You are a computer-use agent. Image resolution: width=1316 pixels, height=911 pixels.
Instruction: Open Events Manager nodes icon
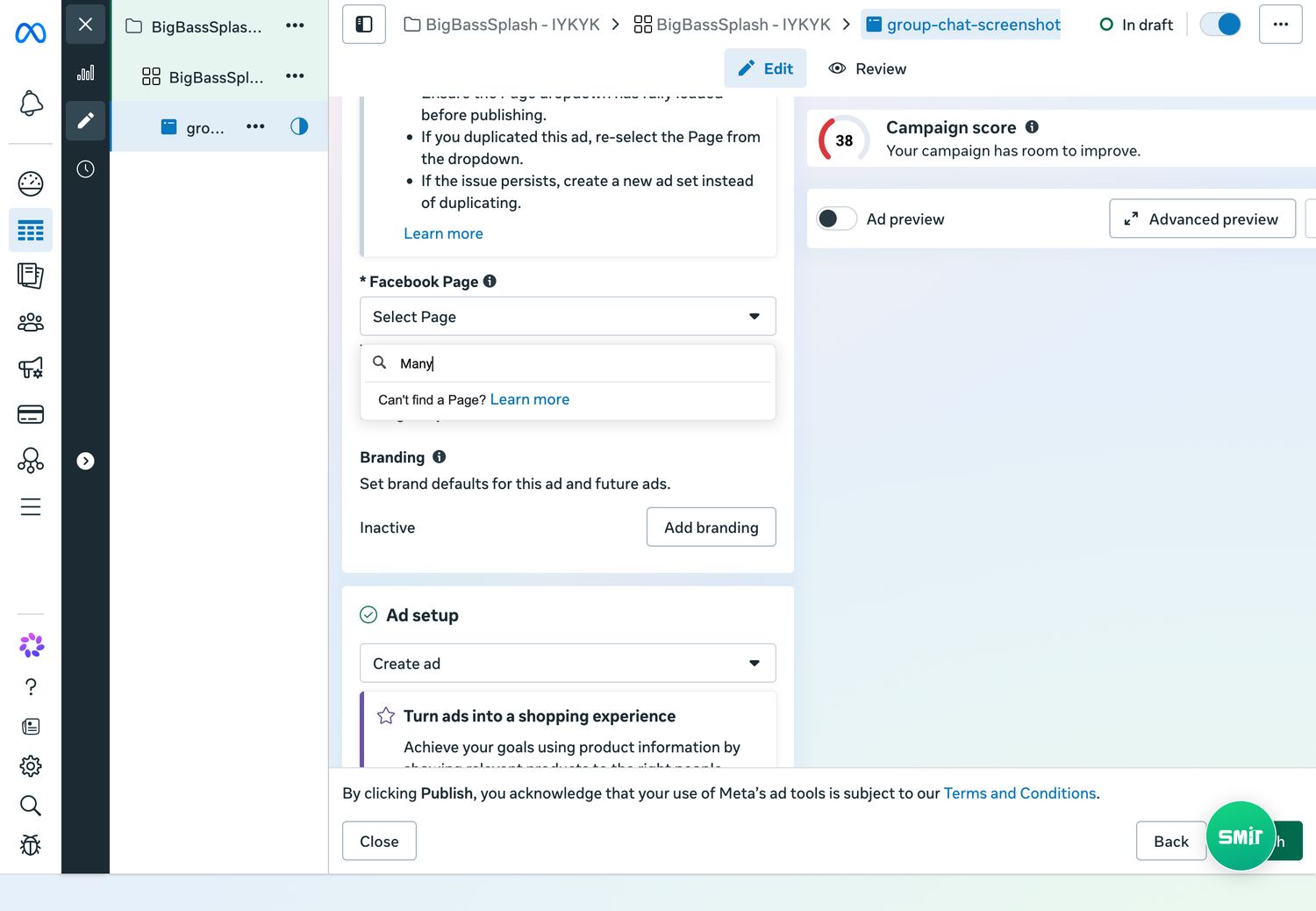point(31,461)
